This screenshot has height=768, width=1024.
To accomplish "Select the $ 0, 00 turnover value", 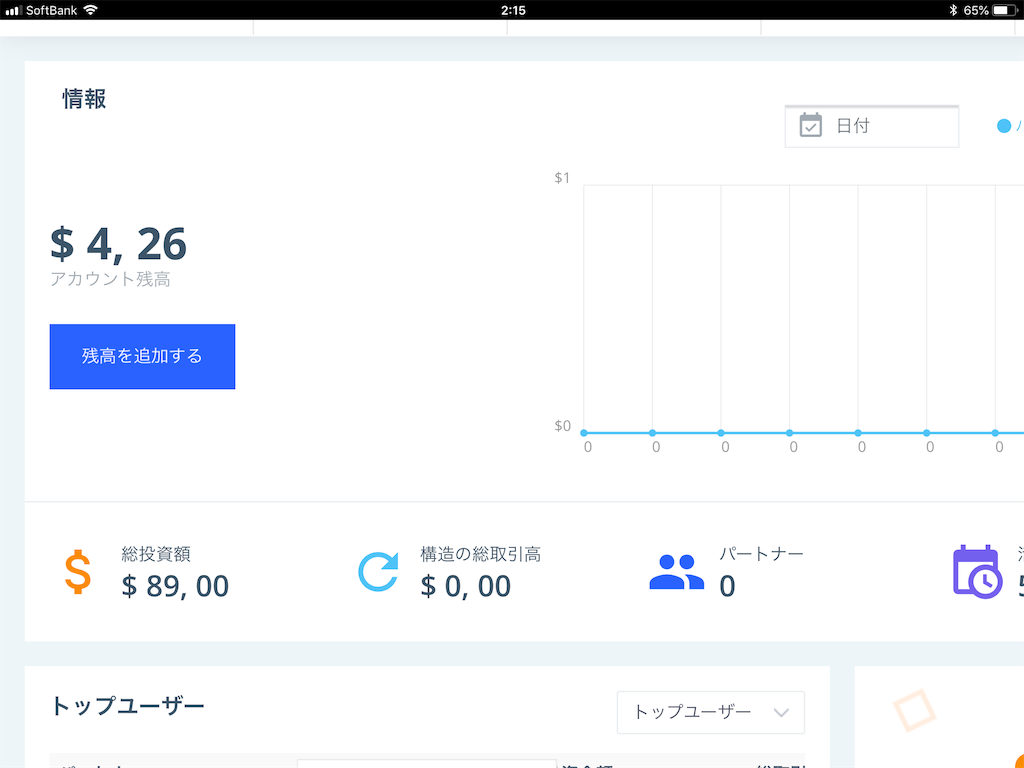I will 466,586.
